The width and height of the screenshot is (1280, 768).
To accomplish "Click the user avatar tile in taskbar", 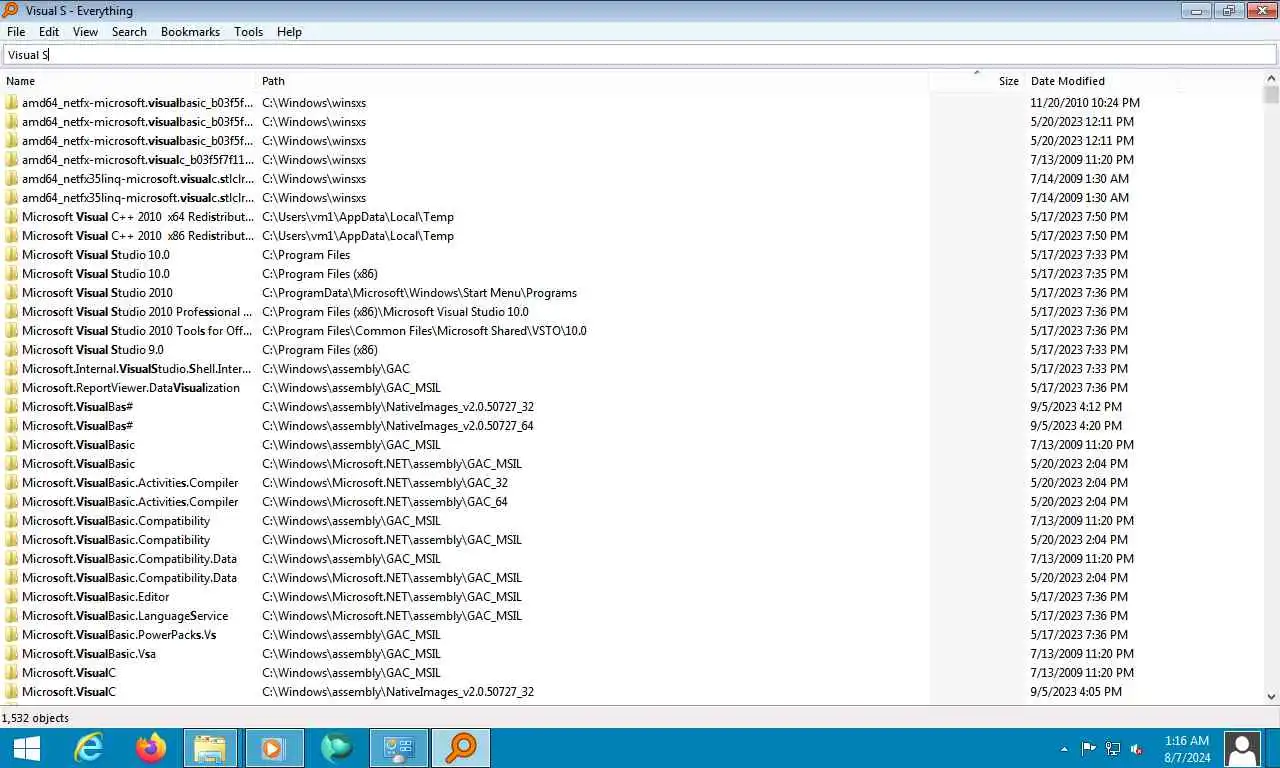I will pyautogui.click(x=1242, y=748).
